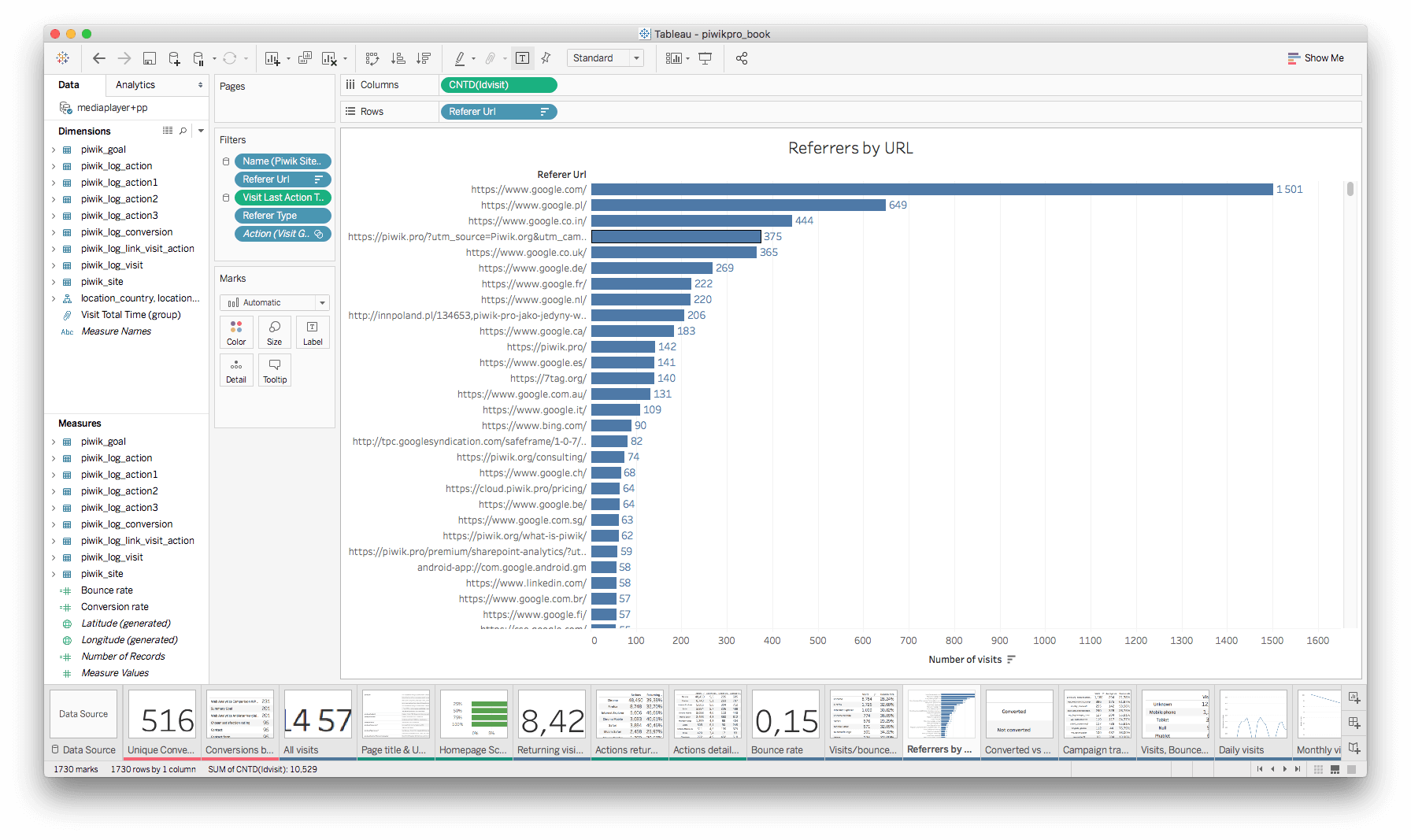Screen dimensions: 1411x840
Task: Click the Highlight pen icon
Action: point(460,58)
